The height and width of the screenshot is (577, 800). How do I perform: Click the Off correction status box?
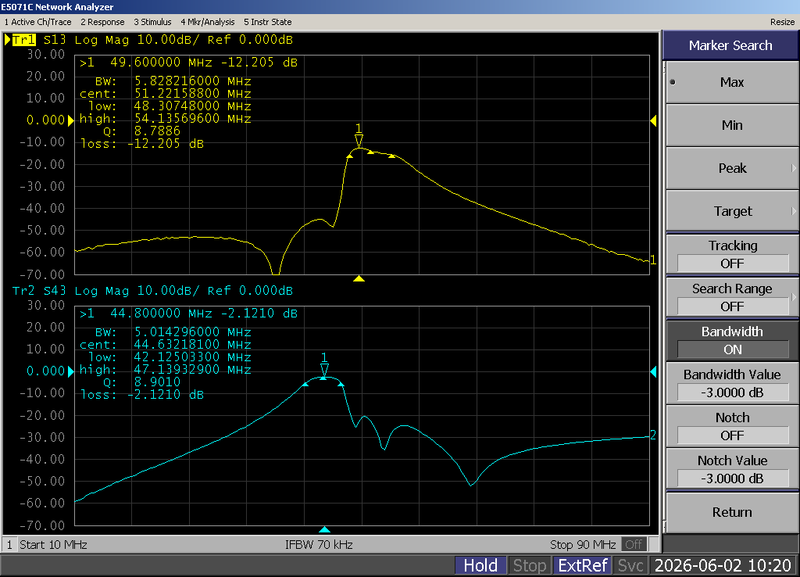tap(634, 544)
